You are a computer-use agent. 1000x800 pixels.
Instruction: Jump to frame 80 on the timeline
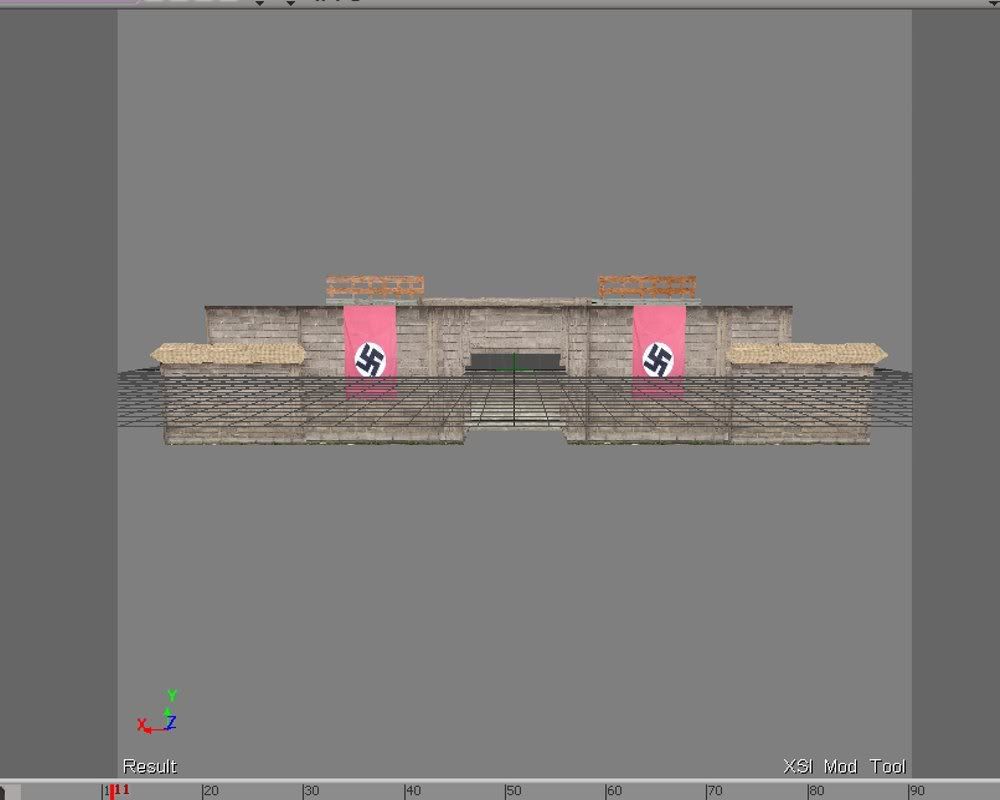[816, 791]
